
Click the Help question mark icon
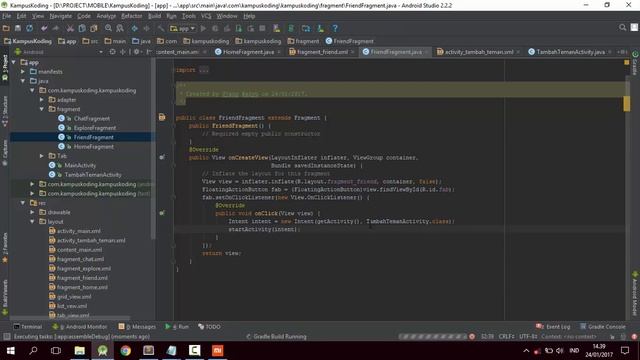click(x=335, y=28)
